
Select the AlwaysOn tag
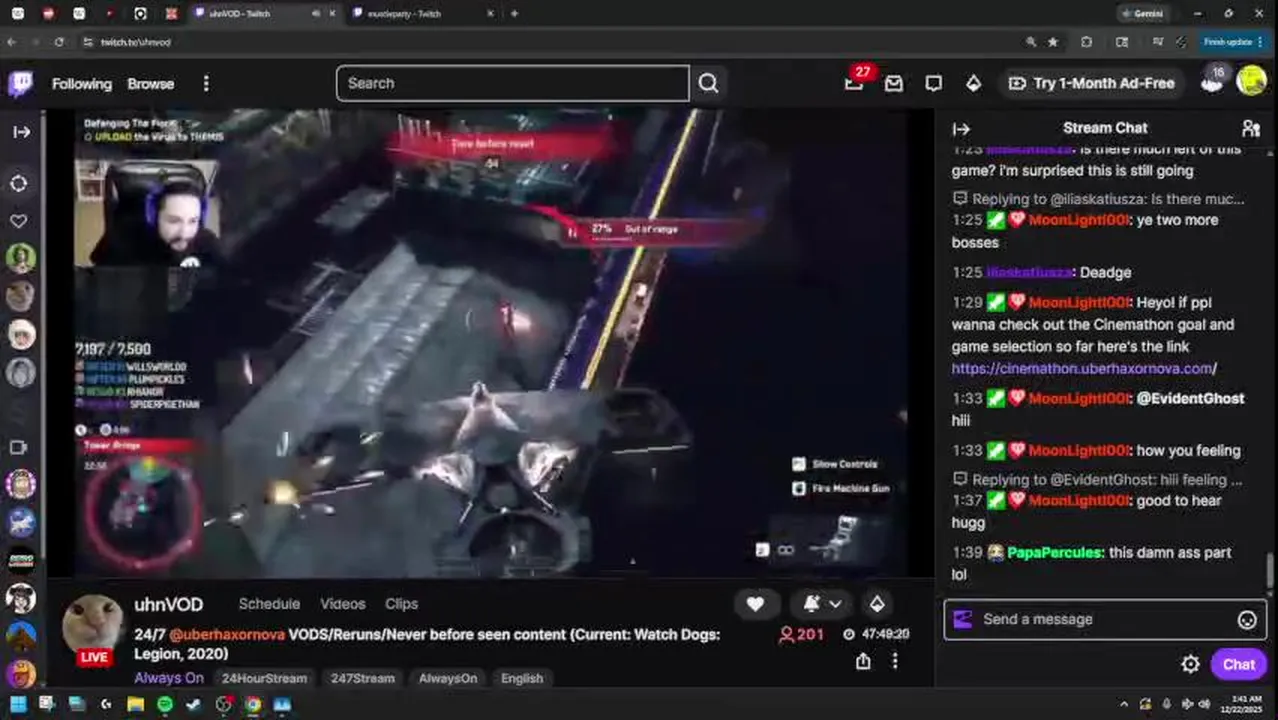(448, 678)
